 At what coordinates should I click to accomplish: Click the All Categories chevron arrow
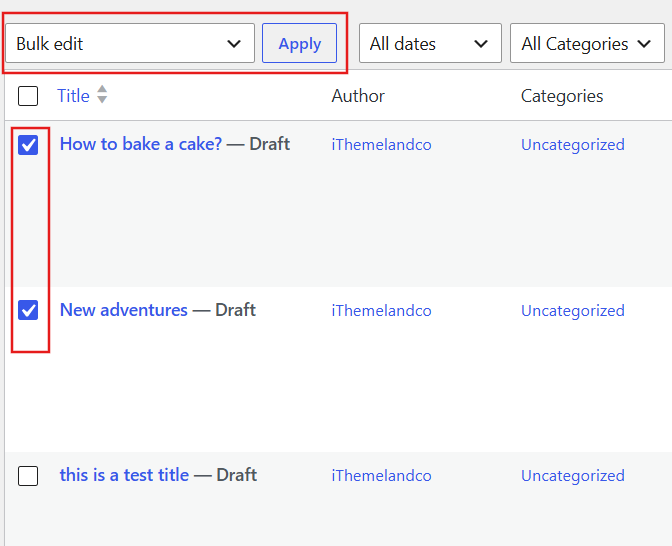(644, 44)
